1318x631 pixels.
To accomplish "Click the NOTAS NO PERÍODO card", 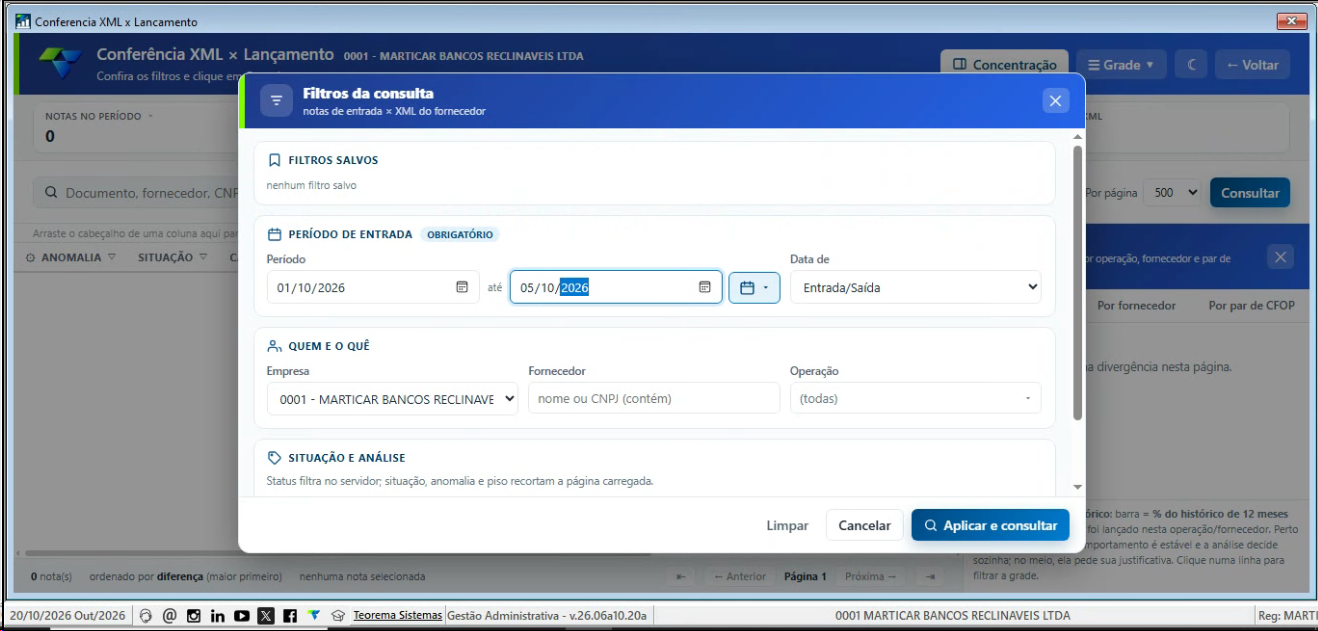I will coord(136,126).
